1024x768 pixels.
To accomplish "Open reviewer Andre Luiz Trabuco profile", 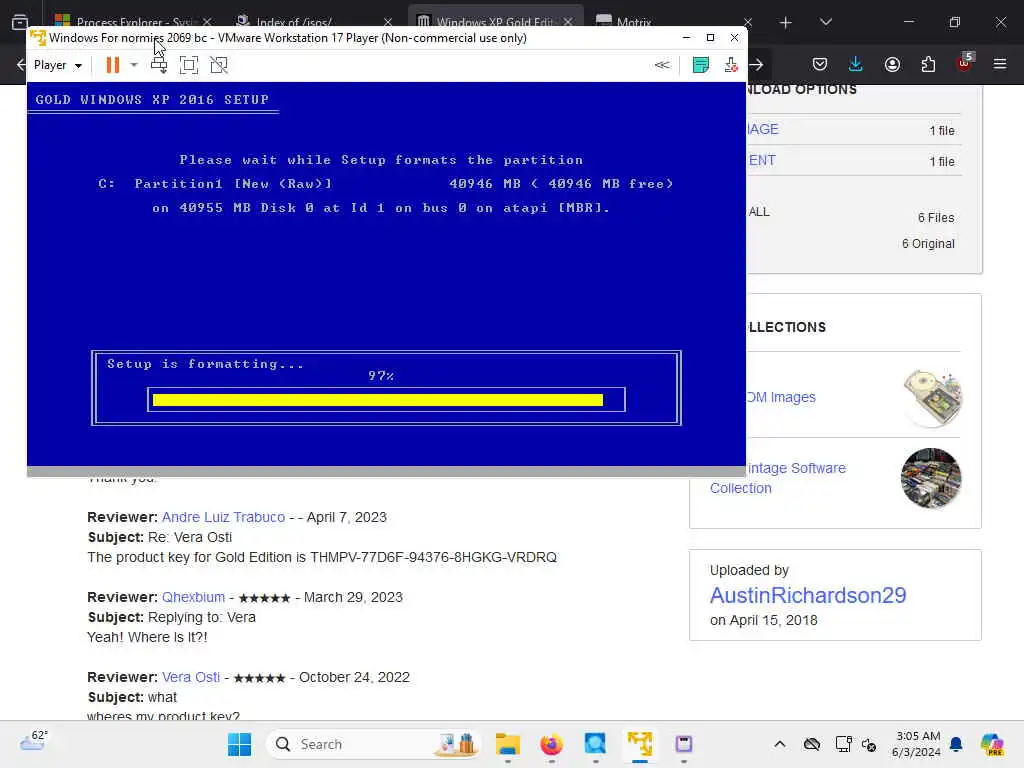I will 223,517.
